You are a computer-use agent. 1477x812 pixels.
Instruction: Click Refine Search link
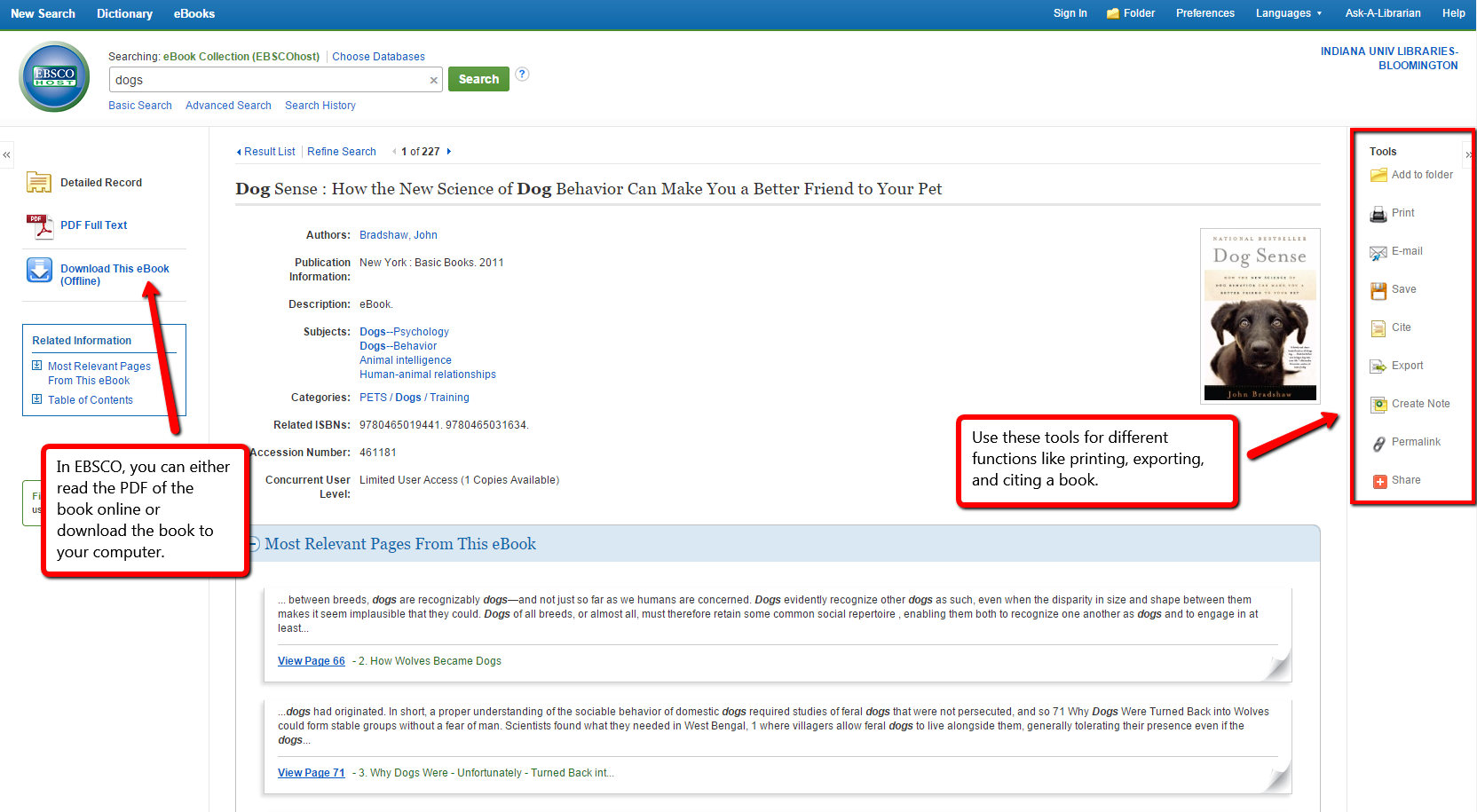(x=342, y=152)
